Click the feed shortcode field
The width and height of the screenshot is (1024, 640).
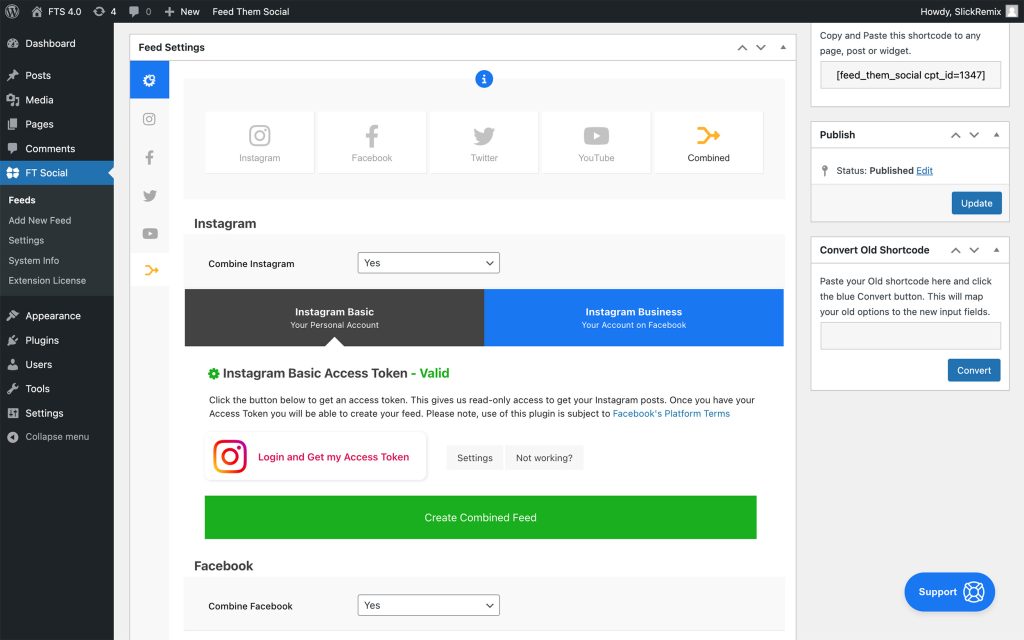pyautogui.click(x=910, y=75)
